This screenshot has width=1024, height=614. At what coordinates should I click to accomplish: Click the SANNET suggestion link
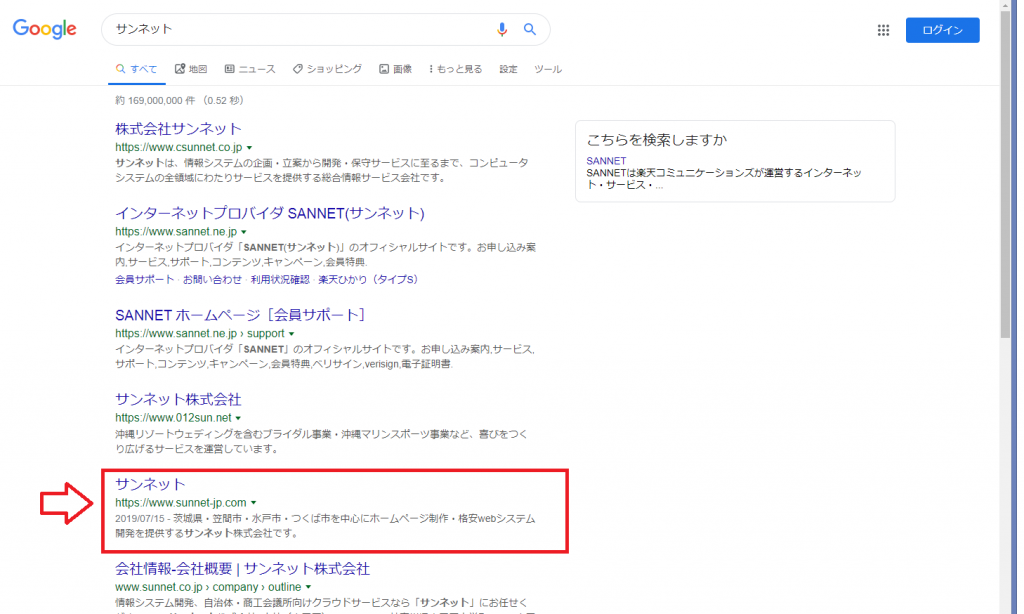(606, 161)
